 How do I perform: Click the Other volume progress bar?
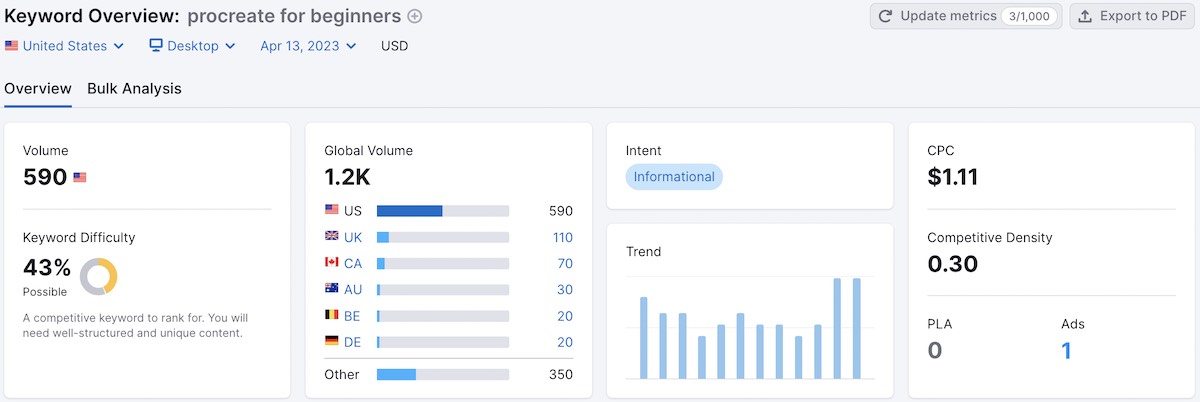tap(443, 375)
